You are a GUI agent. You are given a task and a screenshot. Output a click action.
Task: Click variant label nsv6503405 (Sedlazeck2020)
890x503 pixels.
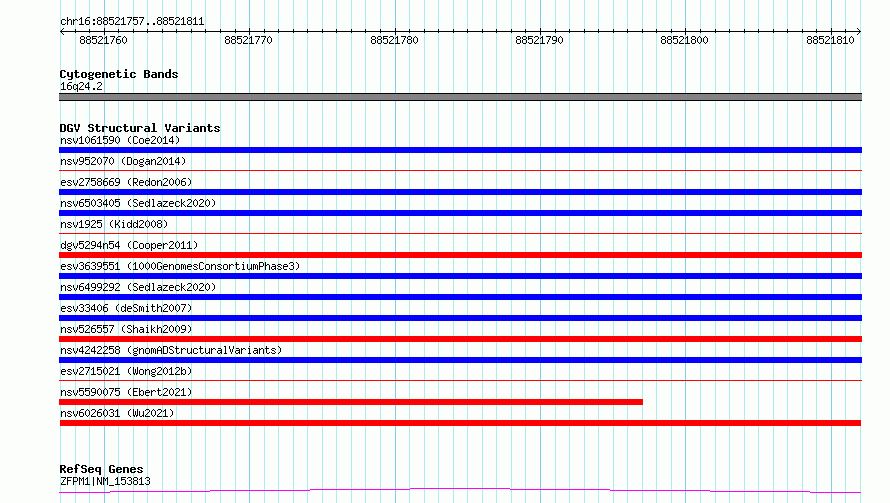138,203
